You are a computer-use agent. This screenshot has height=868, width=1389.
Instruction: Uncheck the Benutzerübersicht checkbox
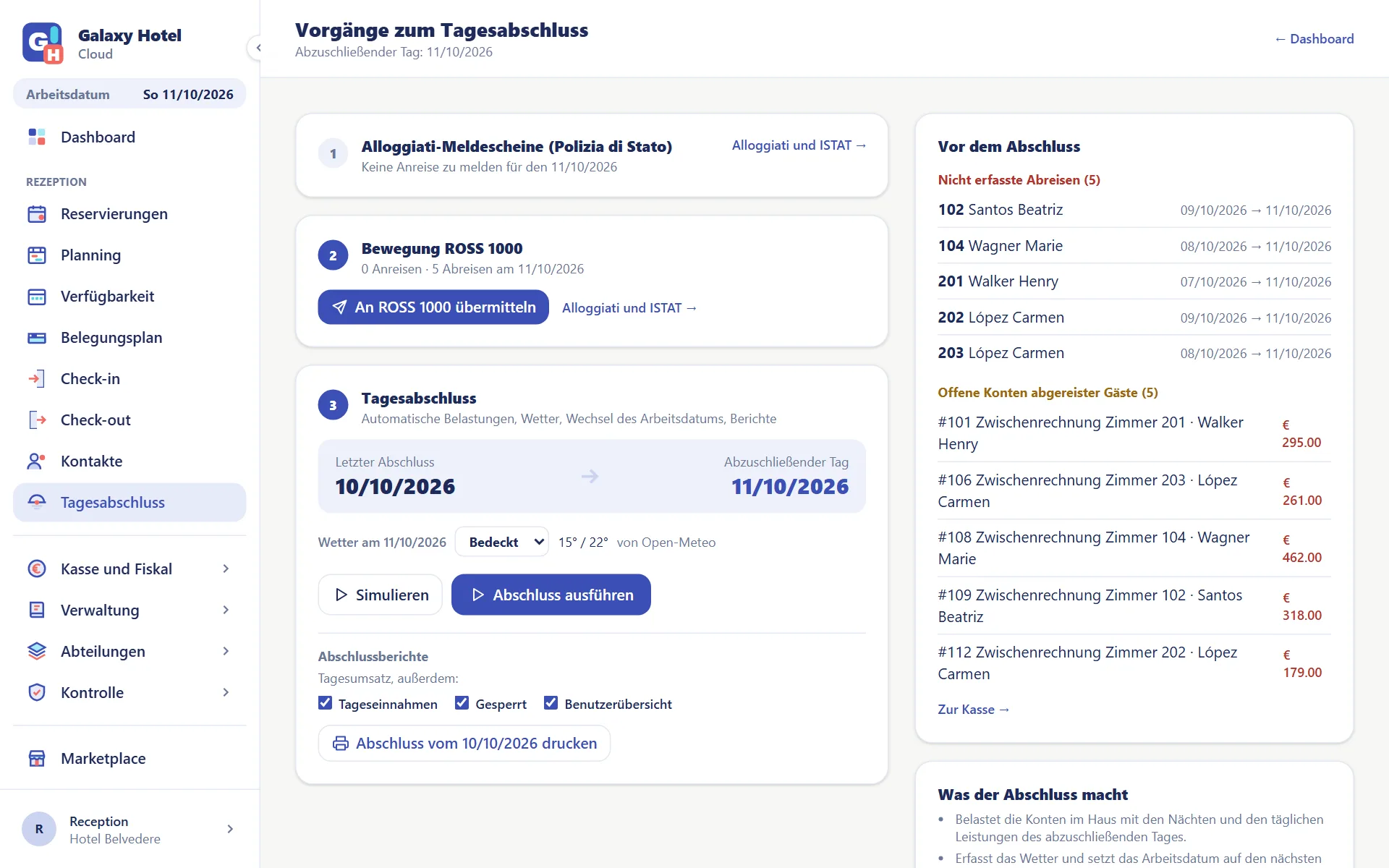pos(551,703)
